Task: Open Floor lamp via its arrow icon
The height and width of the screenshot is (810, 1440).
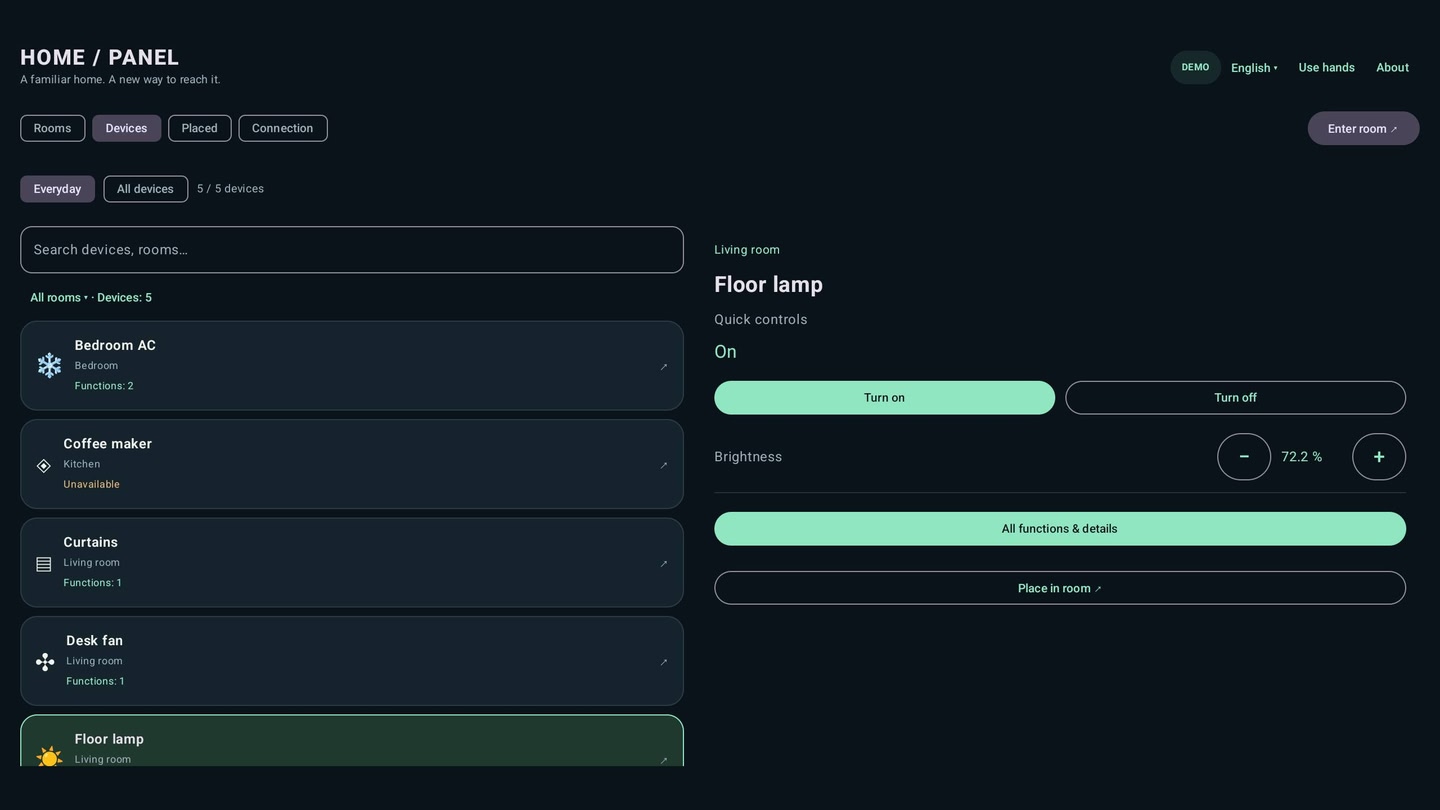Action: pos(664,760)
